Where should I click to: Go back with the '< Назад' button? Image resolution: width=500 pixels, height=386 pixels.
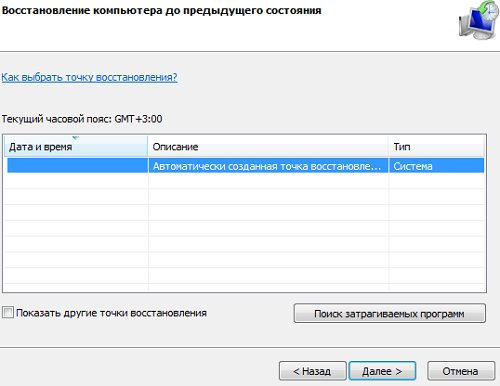click(312, 371)
